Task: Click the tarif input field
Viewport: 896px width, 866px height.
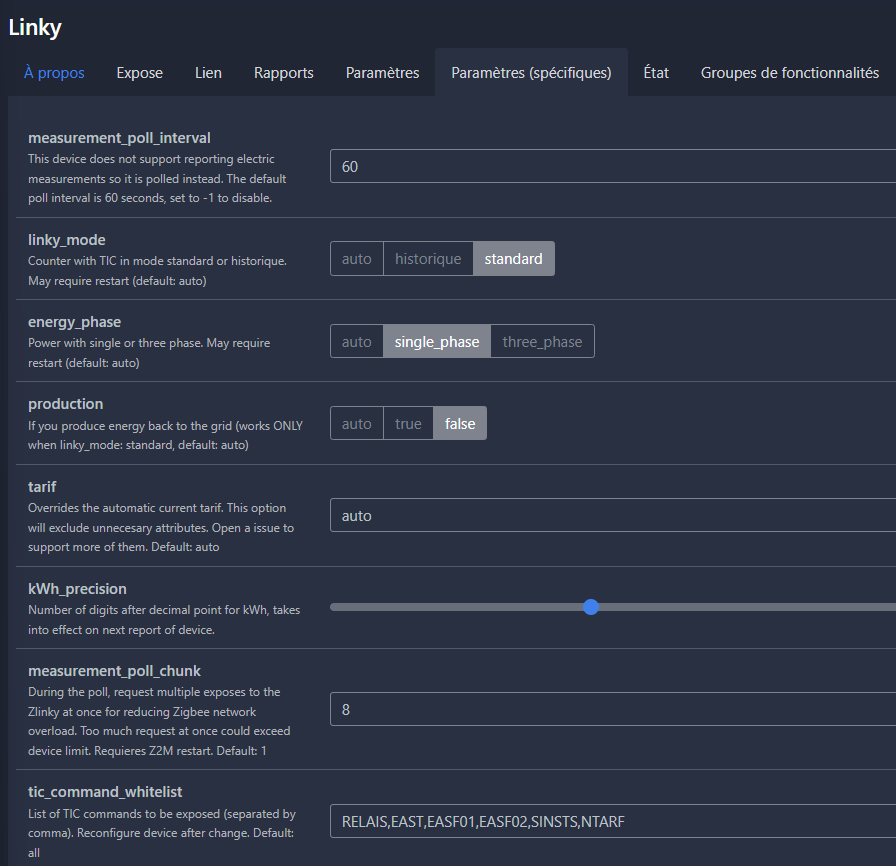Action: point(612,516)
